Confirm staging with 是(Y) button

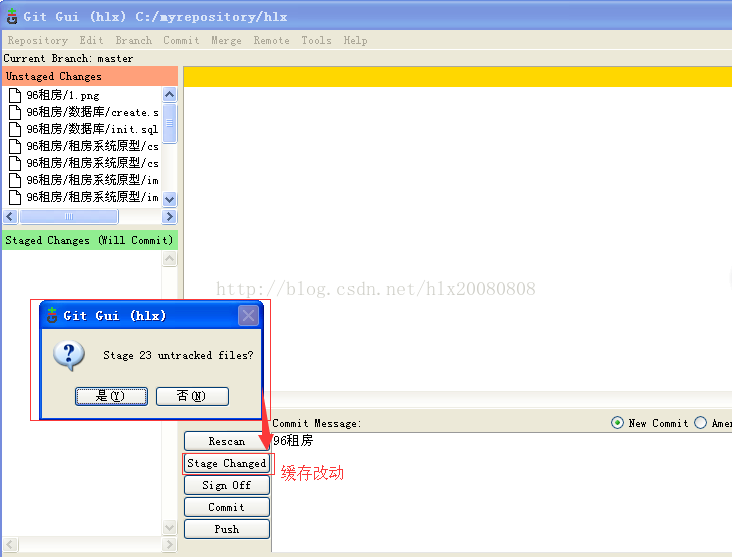(111, 396)
